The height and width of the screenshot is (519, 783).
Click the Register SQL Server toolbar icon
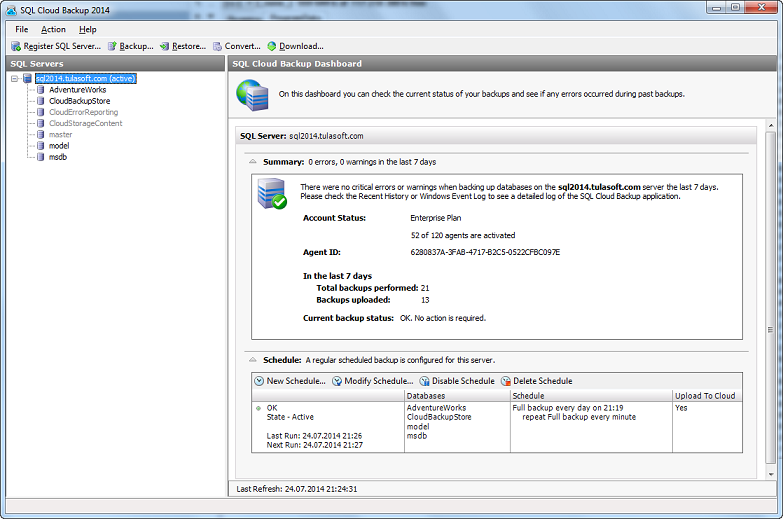pyautogui.click(x=16, y=46)
